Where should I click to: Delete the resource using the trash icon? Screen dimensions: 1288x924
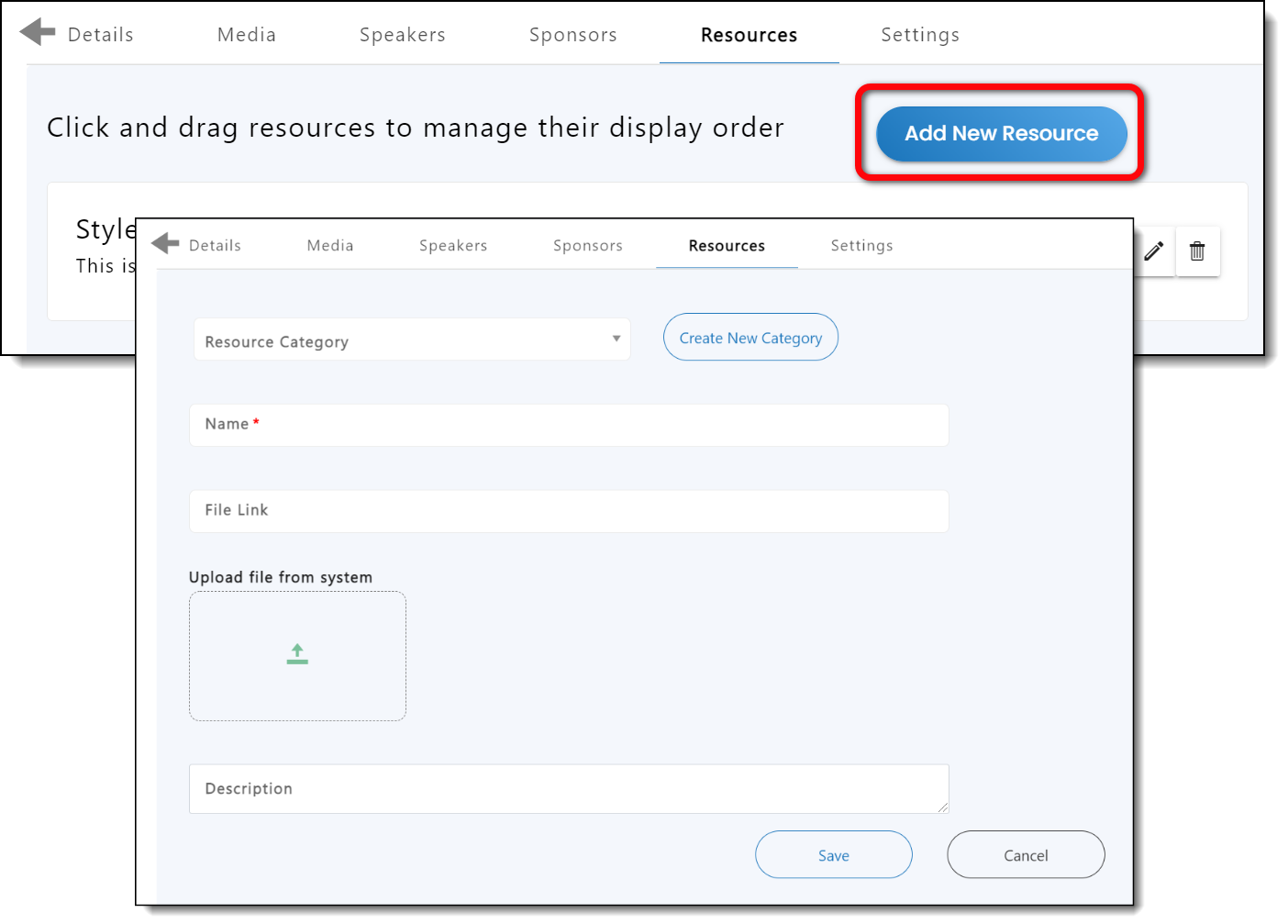pyautogui.click(x=1197, y=250)
